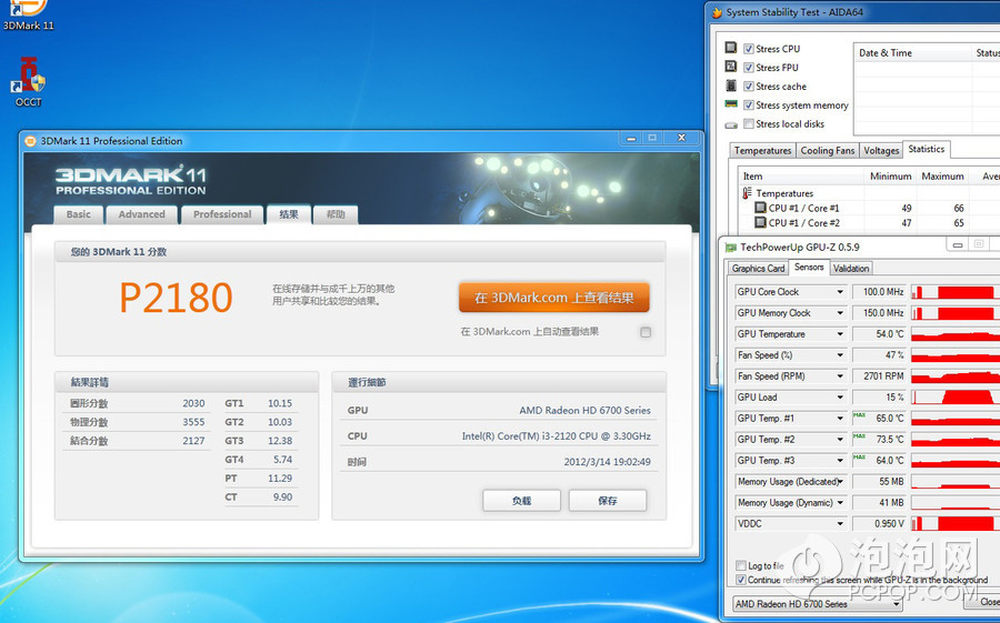Viewport: 1000px width, 623px height.
Task: Open the AMD Radeon HD 6700 Series card selector
Action: pyautogui.click(x=818, y=603)
